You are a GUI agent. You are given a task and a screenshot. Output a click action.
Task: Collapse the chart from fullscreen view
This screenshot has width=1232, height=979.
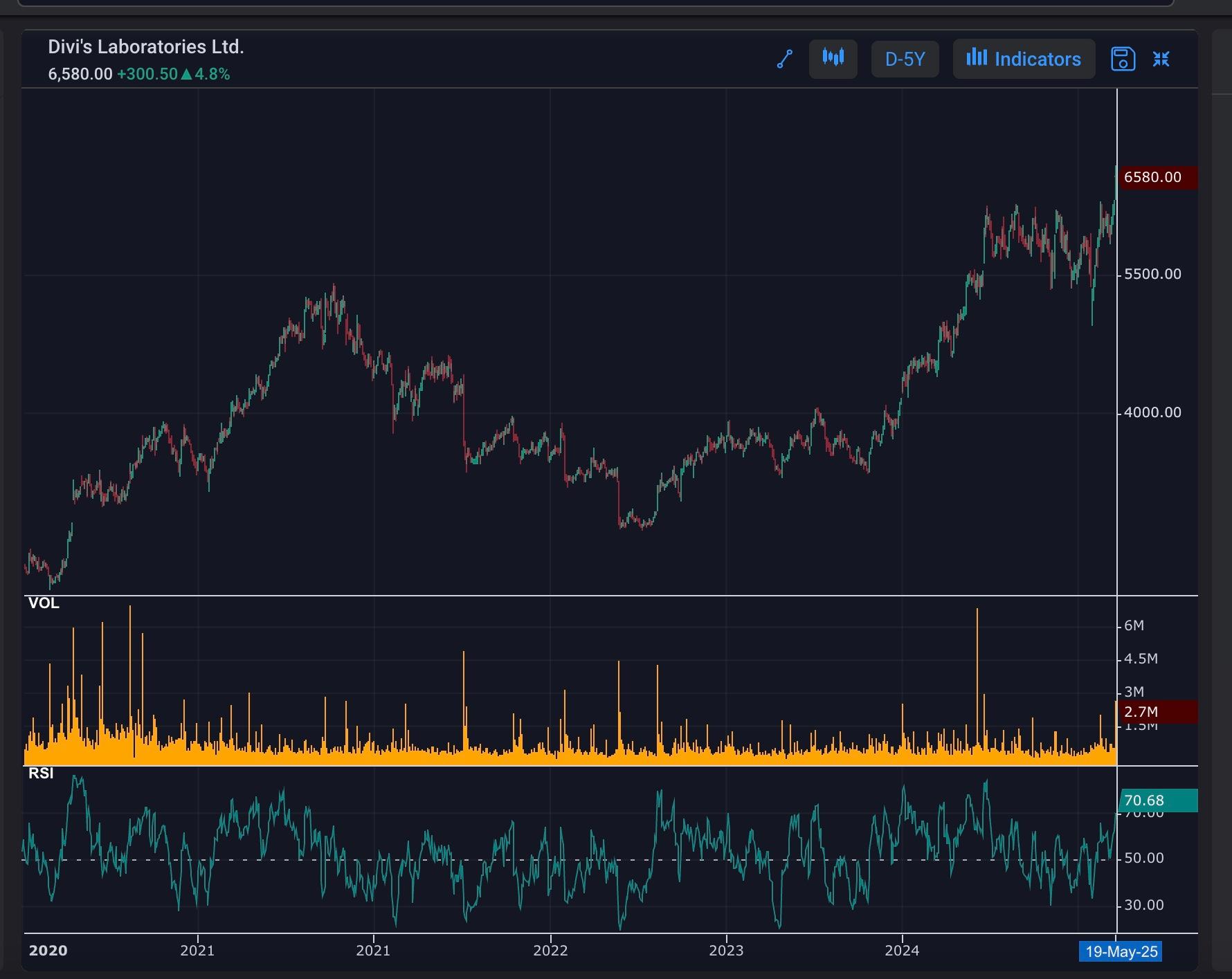[1161, 59]
